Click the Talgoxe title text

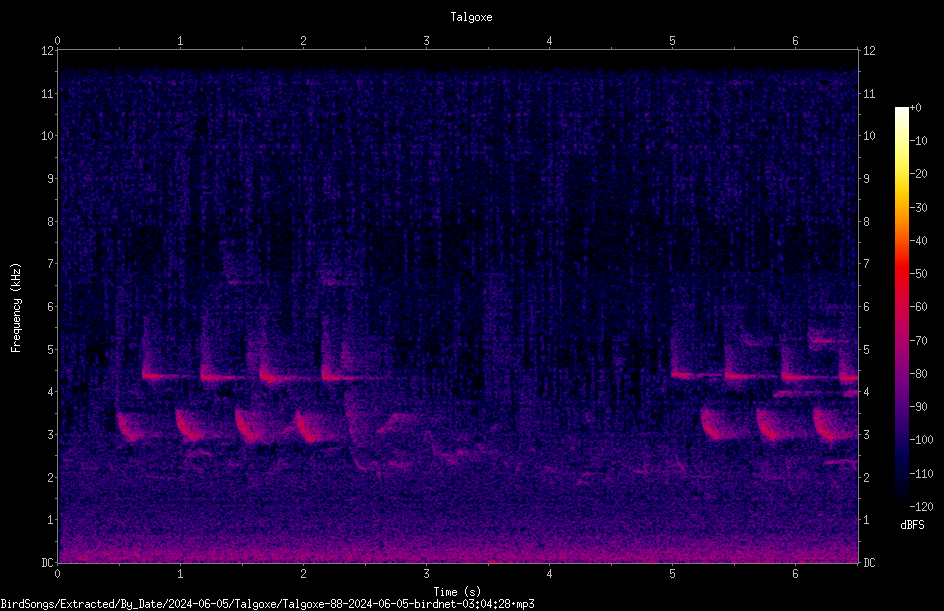coord(471,17)
